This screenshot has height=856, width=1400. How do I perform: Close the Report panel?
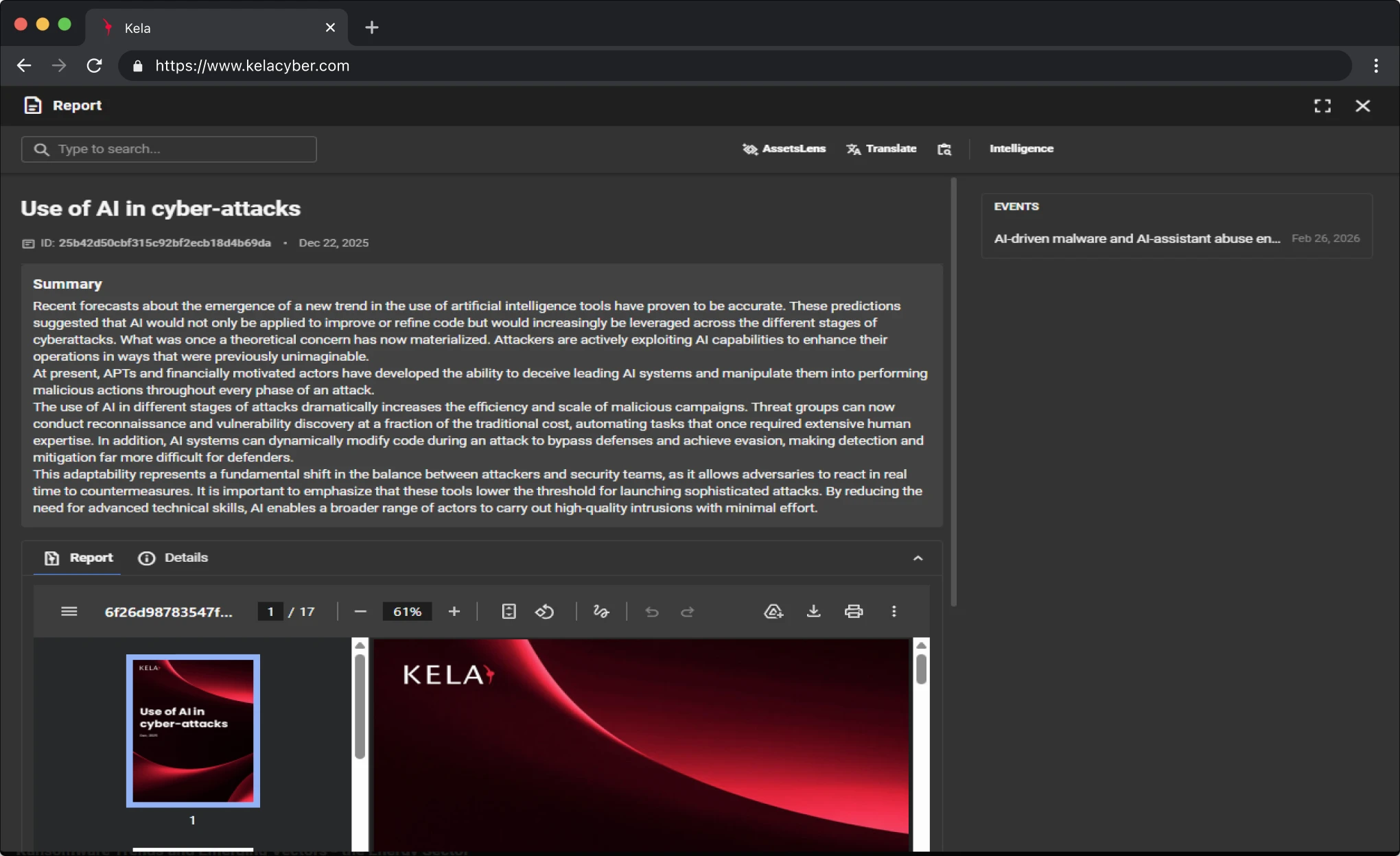(1363, 106)
